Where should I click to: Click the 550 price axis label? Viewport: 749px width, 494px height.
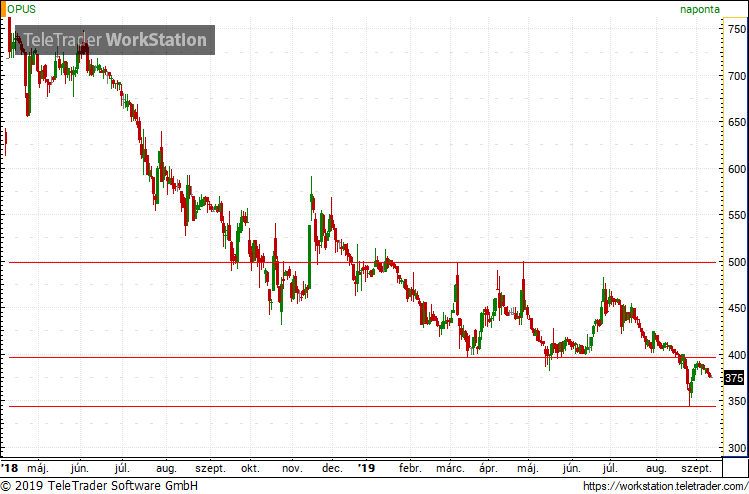coord(735,215)
